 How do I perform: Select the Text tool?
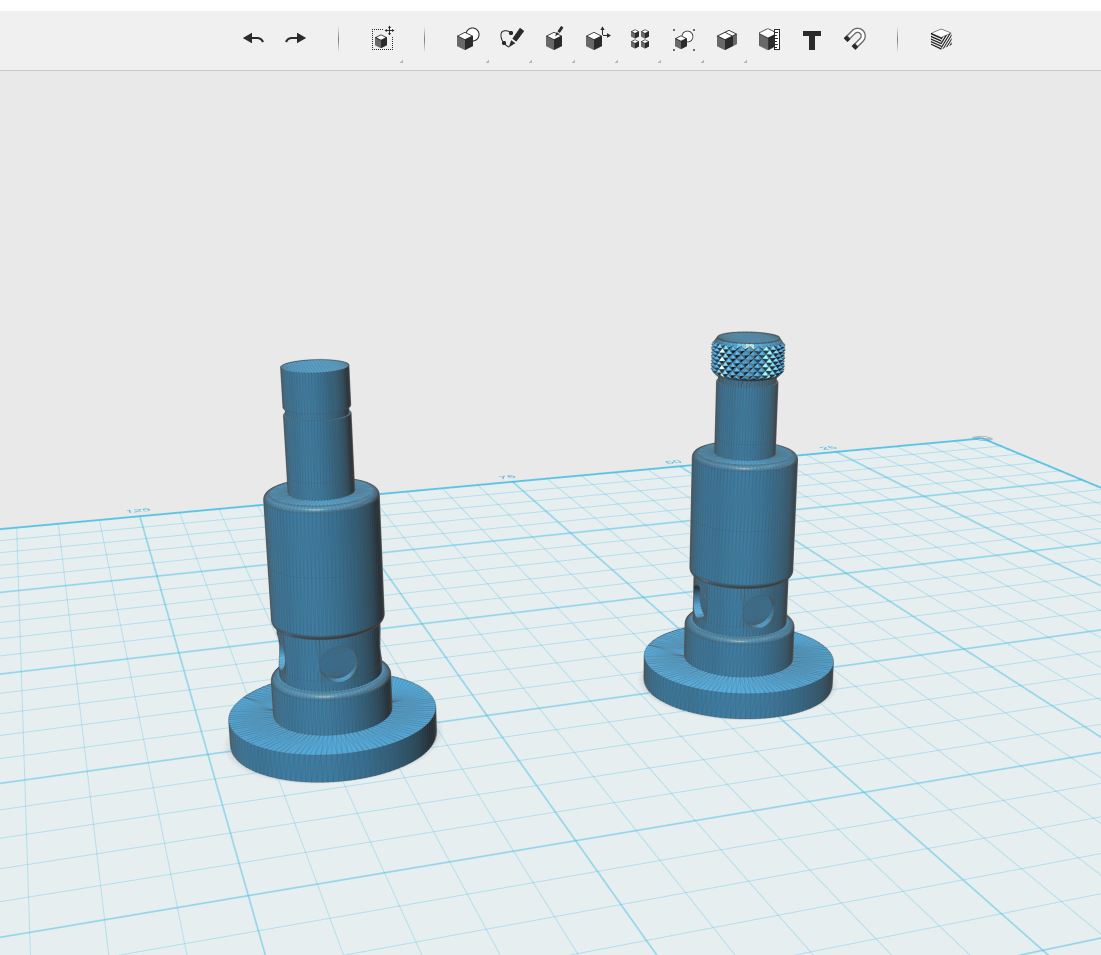point(812,40)
